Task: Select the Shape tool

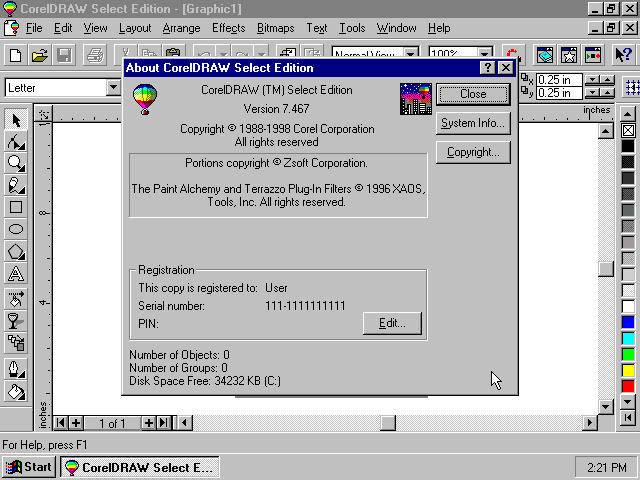Action: click(x=16, y=142)
